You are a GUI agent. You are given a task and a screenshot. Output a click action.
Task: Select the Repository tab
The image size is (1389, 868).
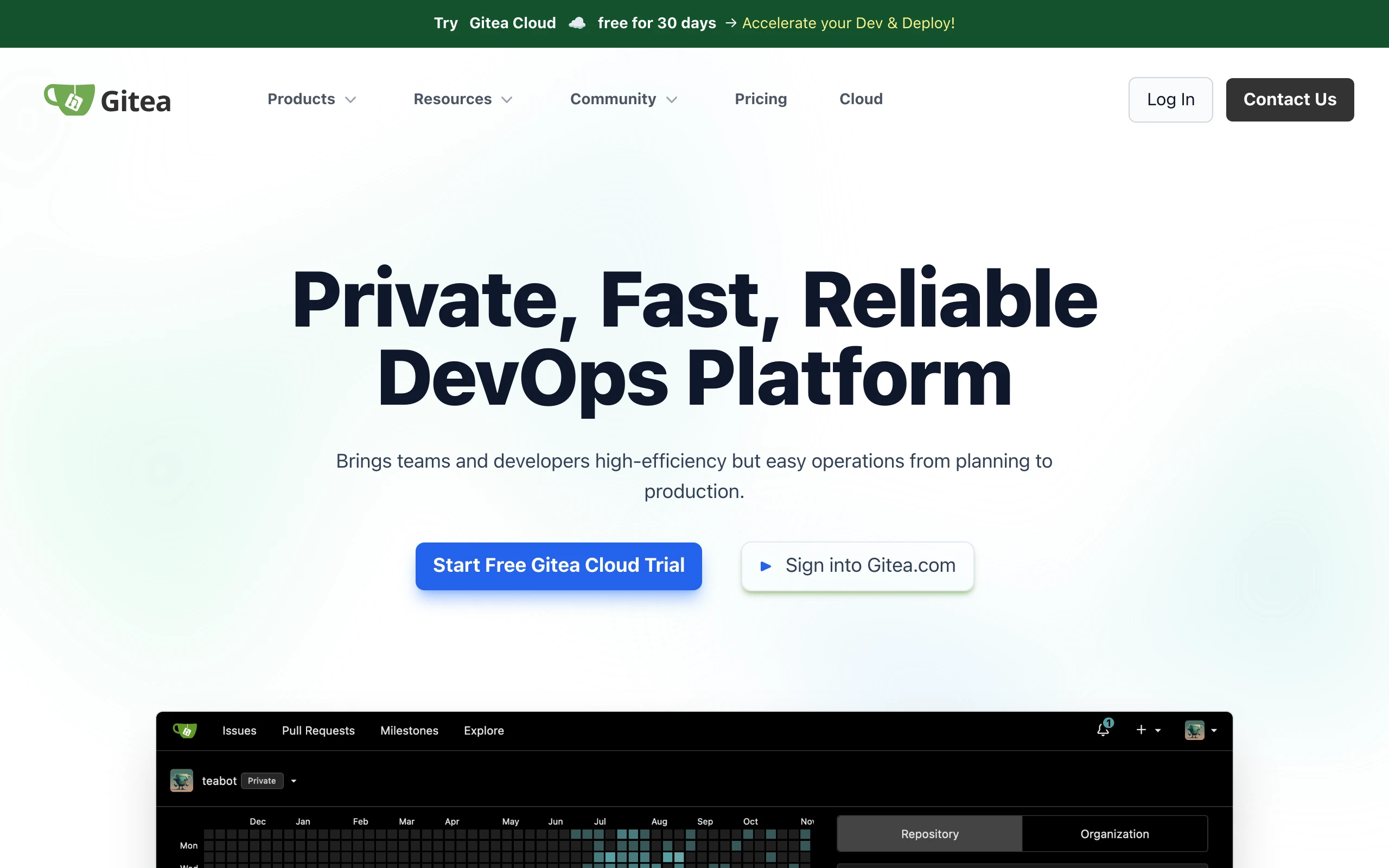[929, 834]
